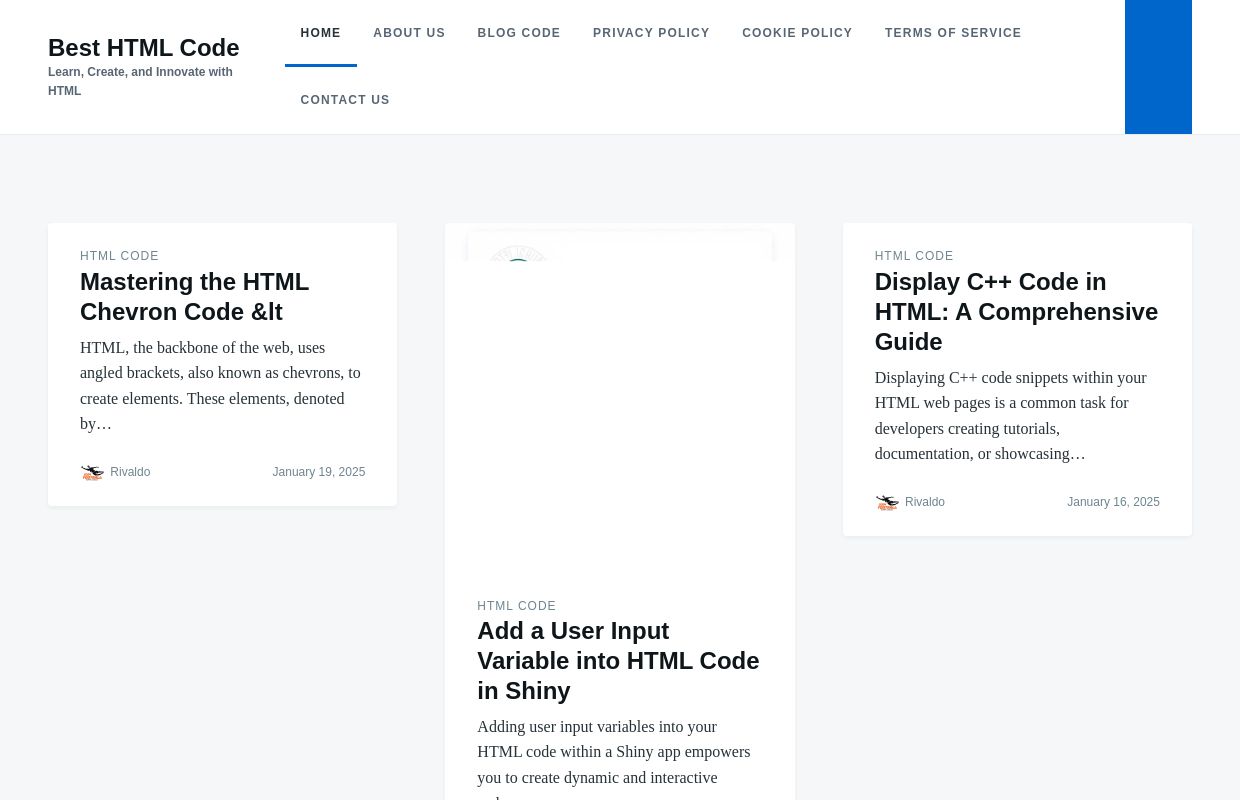Click the January 19, 2025 date link
The image size is (1240, 800).
(319, 472)
